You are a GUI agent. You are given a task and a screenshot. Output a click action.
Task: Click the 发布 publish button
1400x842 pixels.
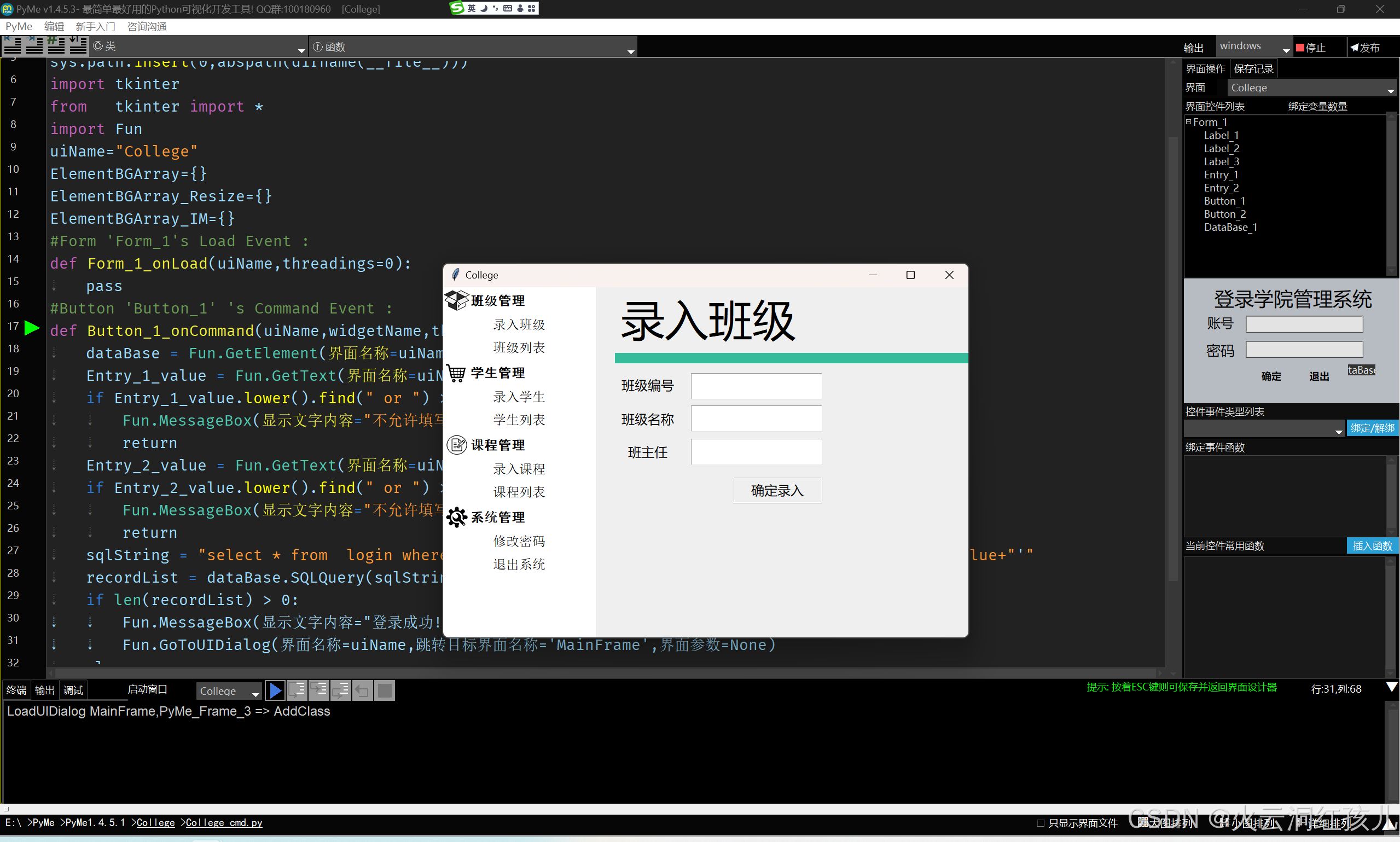point(1366,48)
